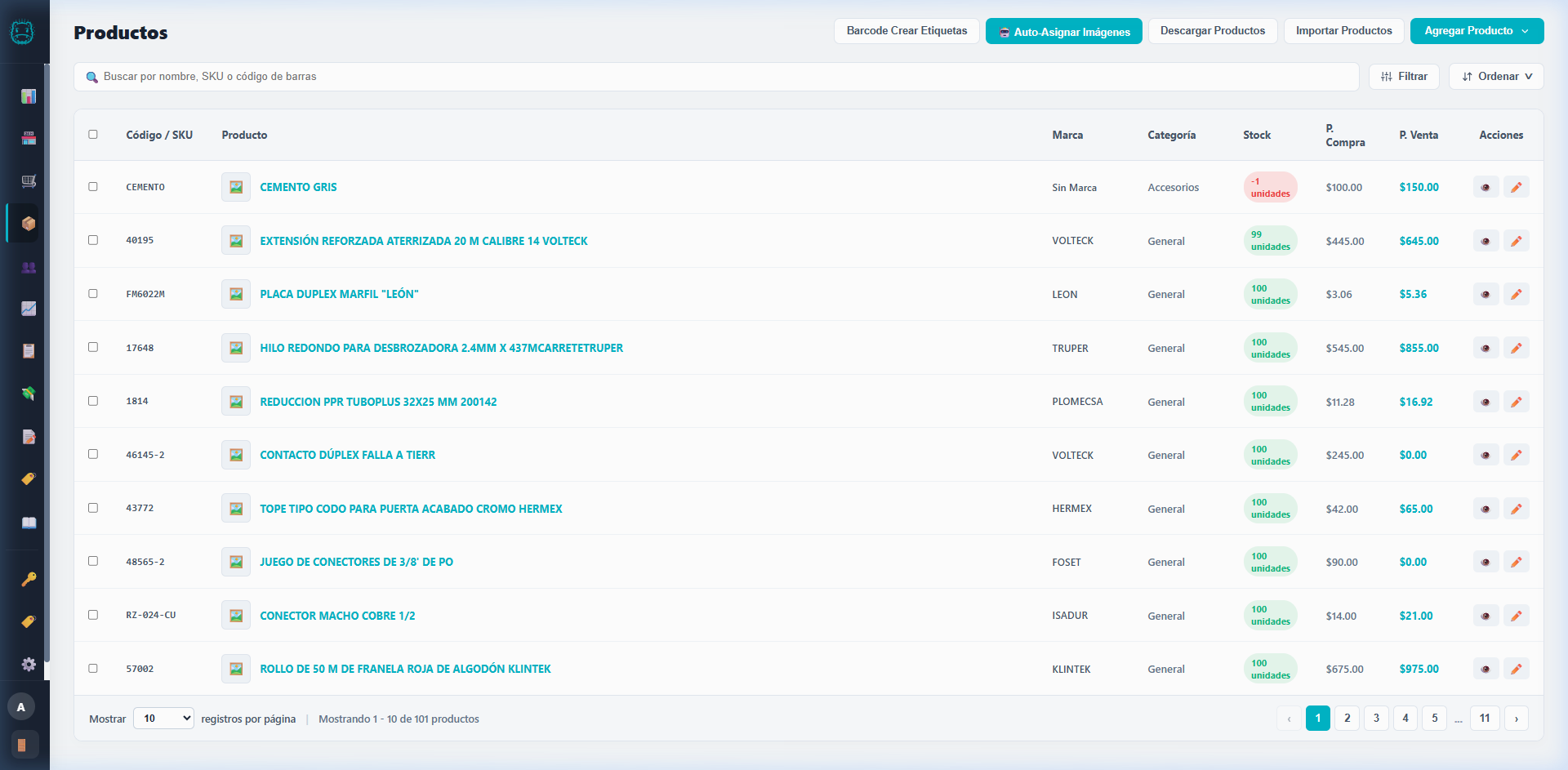Check the checkbox for SKU 17648
This screenshot has width=1568, height=770.
click(x=93, y=347)
